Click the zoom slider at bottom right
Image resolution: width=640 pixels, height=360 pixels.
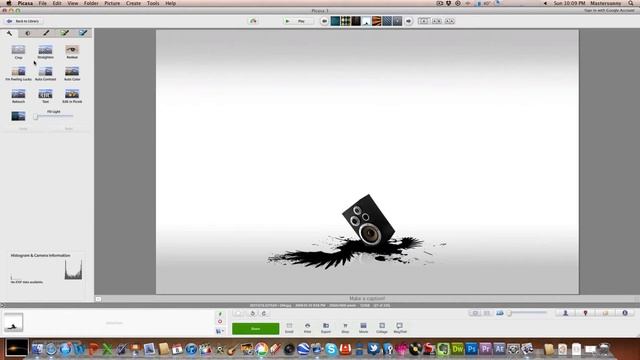point(528,313)
